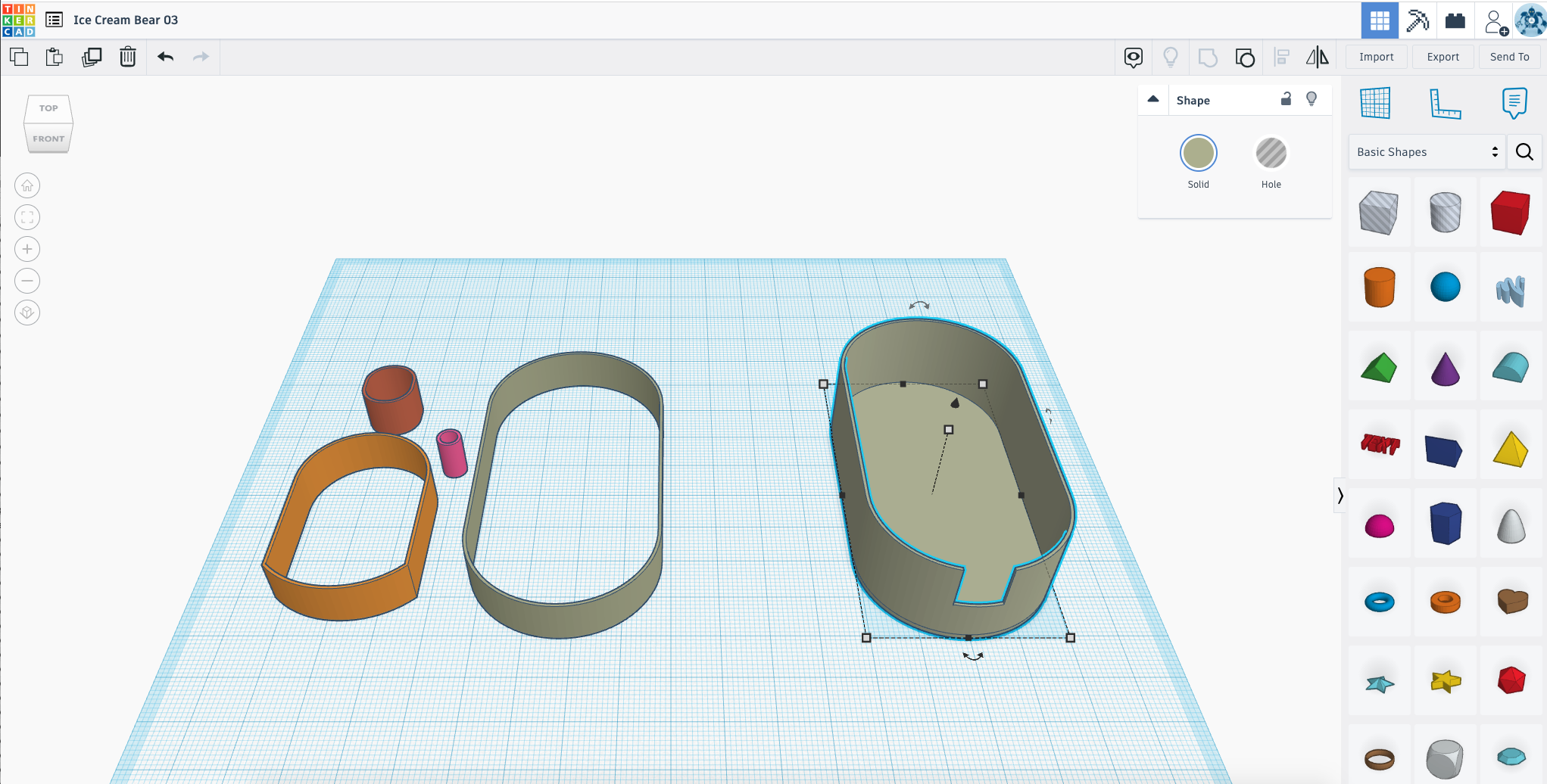Click the Tinkercad logo
This screenshot has width=1547, height=784.
click(x=19, y=20)
